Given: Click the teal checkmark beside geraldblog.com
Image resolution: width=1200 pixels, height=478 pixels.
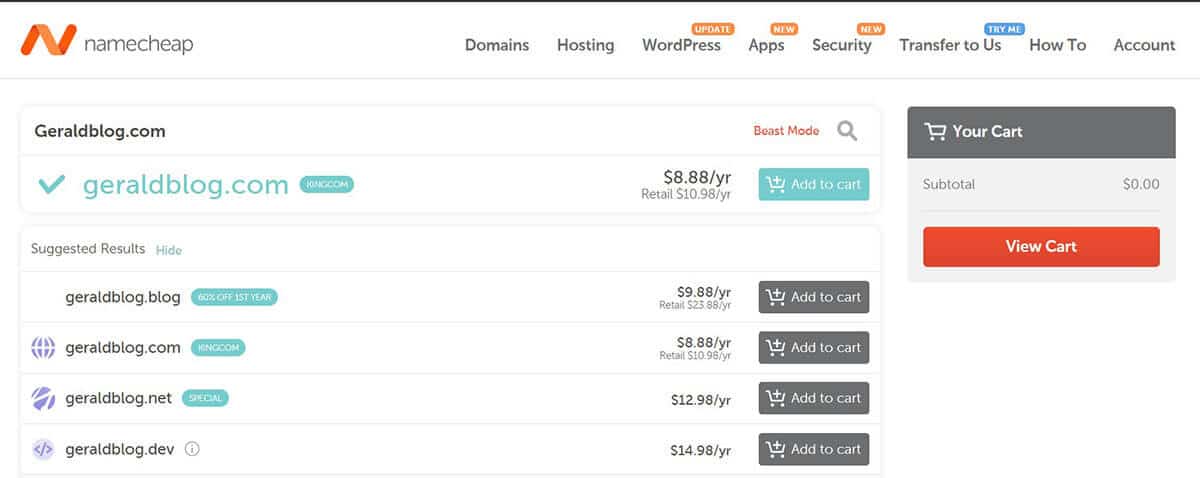Looking at the screenshot, I should coord(51,185).
